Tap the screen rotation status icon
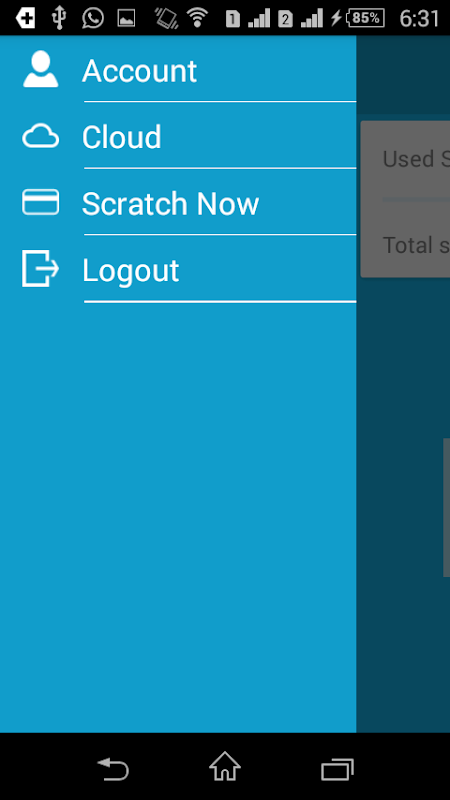This screenshot has width=450, height=800. coord(166,18)
